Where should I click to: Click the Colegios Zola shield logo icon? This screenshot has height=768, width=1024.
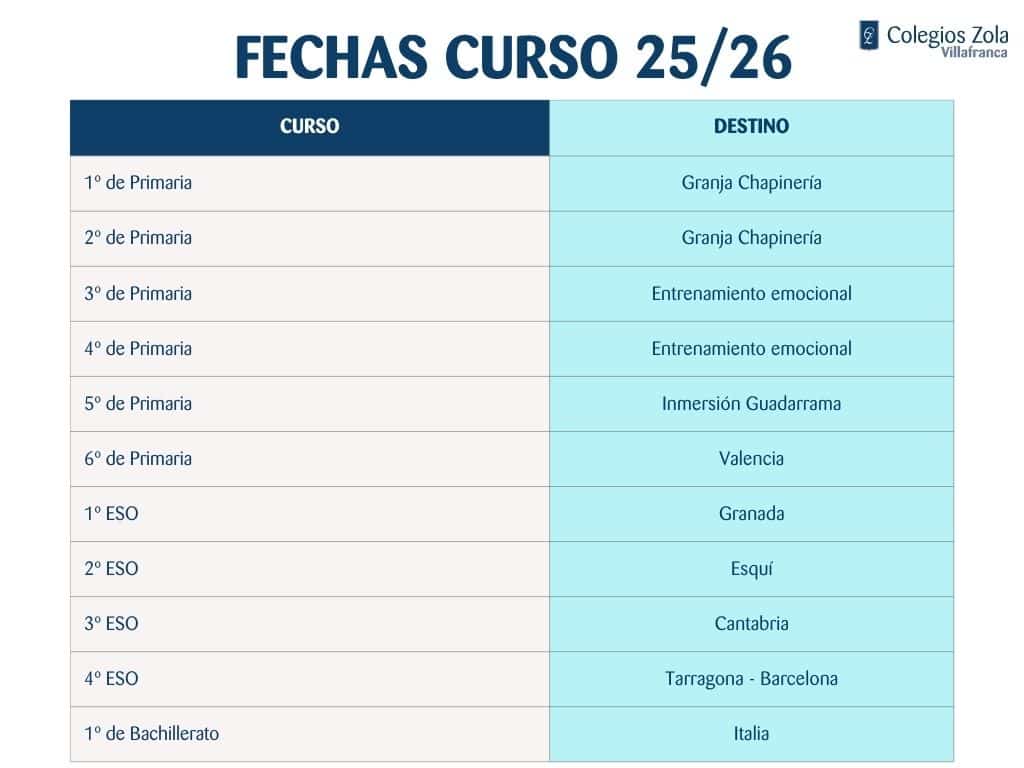coord(869,35)
